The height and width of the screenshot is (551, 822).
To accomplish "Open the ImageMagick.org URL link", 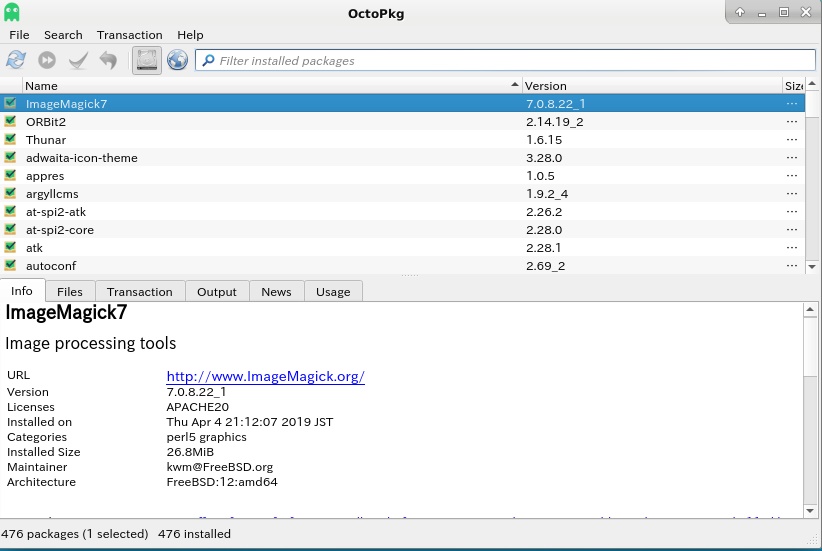I will [265, 376].
